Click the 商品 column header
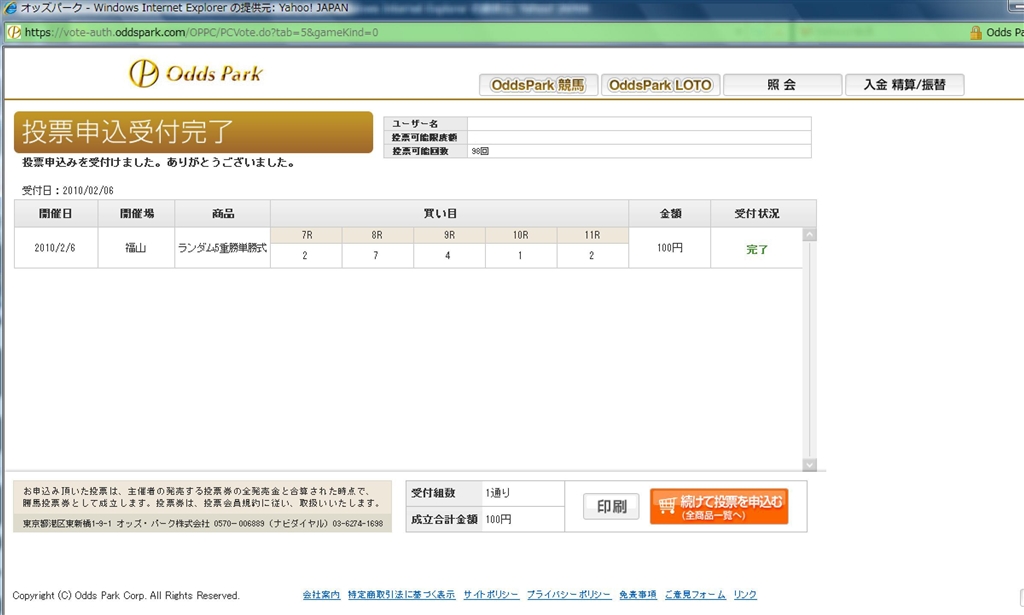 (x=223, y=213)
